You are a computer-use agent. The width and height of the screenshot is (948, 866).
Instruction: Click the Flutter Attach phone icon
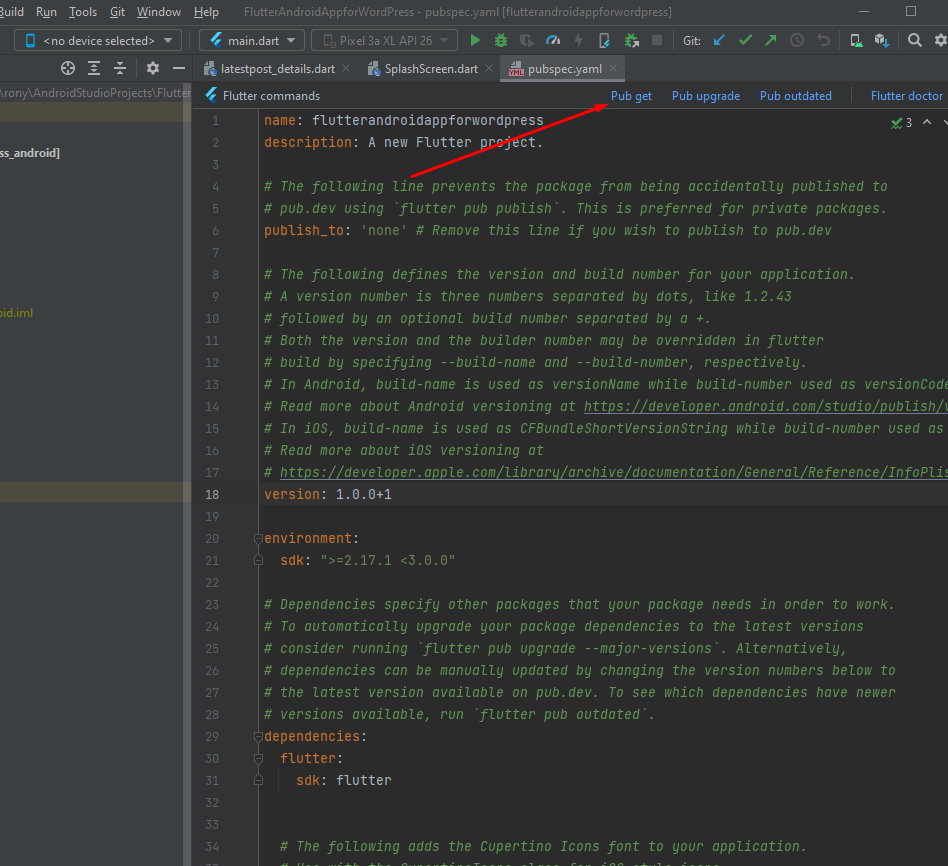[604, 41]
